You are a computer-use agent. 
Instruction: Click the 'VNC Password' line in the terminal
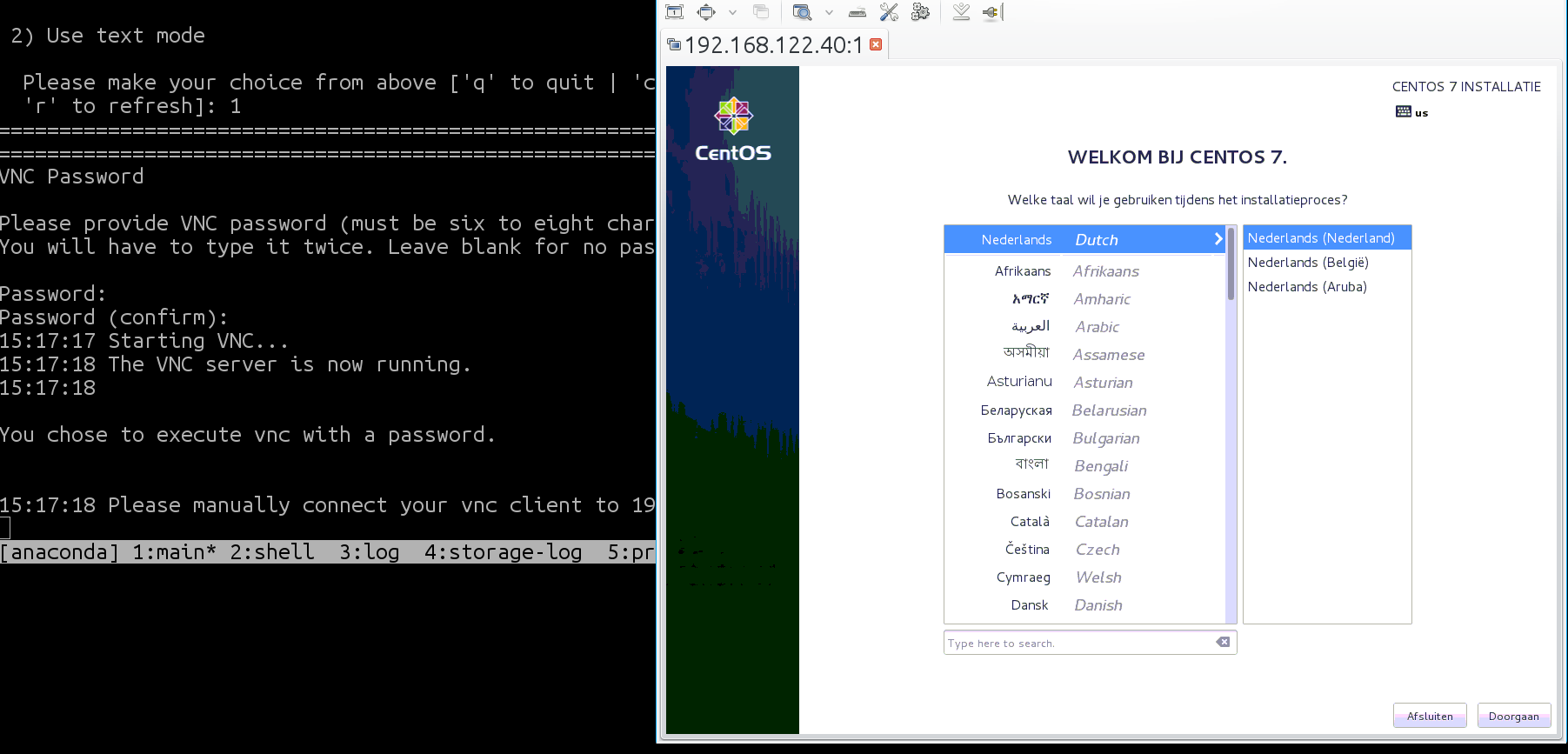(72, 177)
